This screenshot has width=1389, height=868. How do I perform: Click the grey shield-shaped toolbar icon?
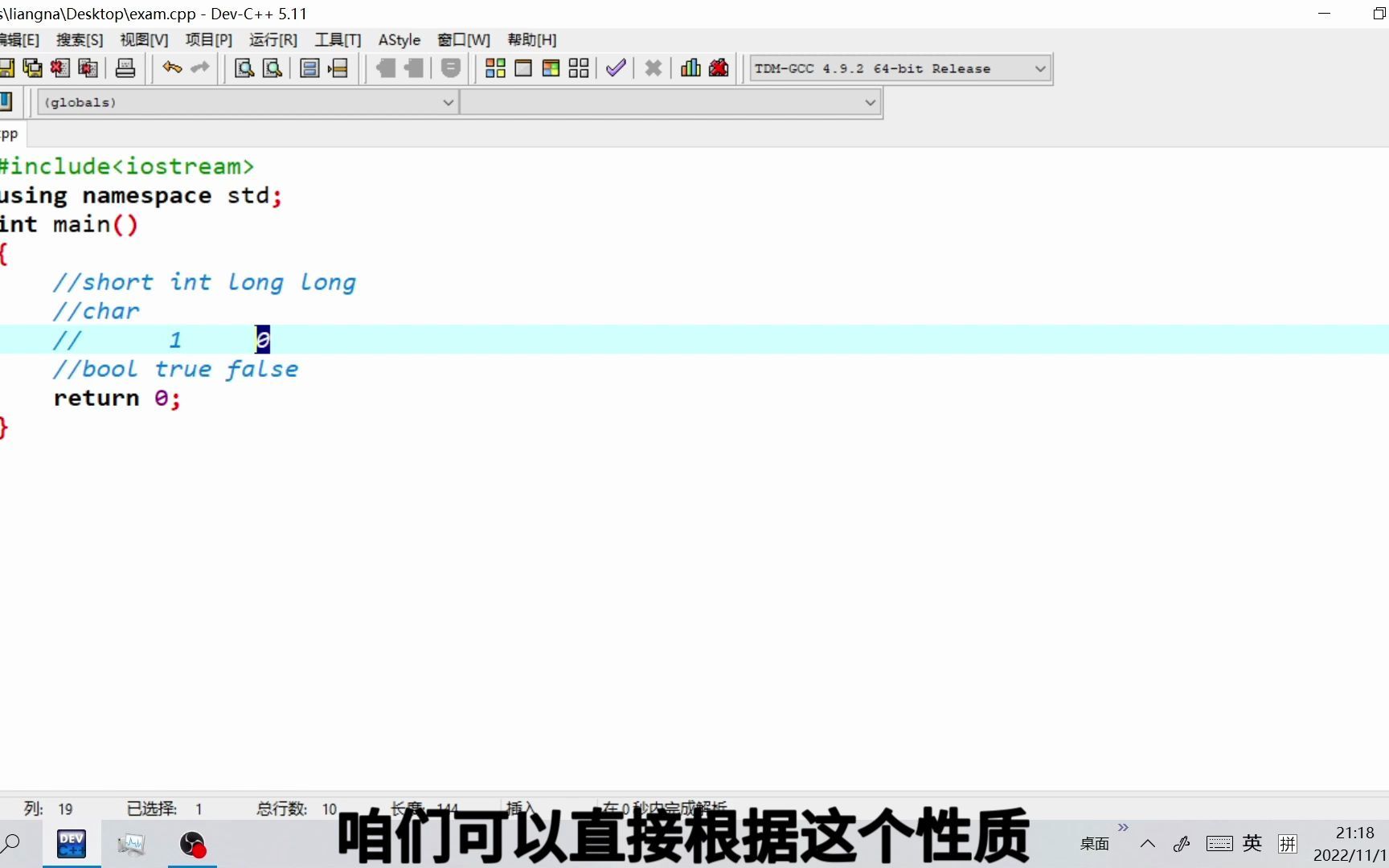pos(451,68)
